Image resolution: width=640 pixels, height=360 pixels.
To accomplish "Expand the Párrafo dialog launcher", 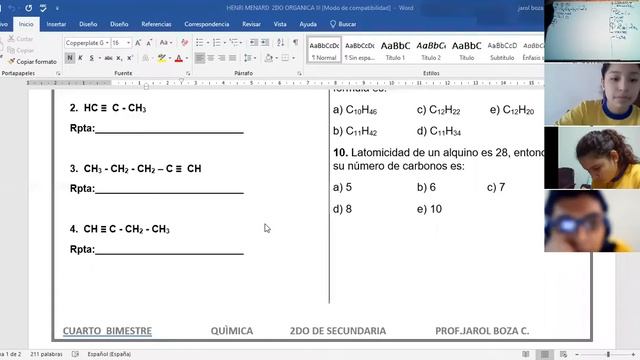I will coord(299,73).
